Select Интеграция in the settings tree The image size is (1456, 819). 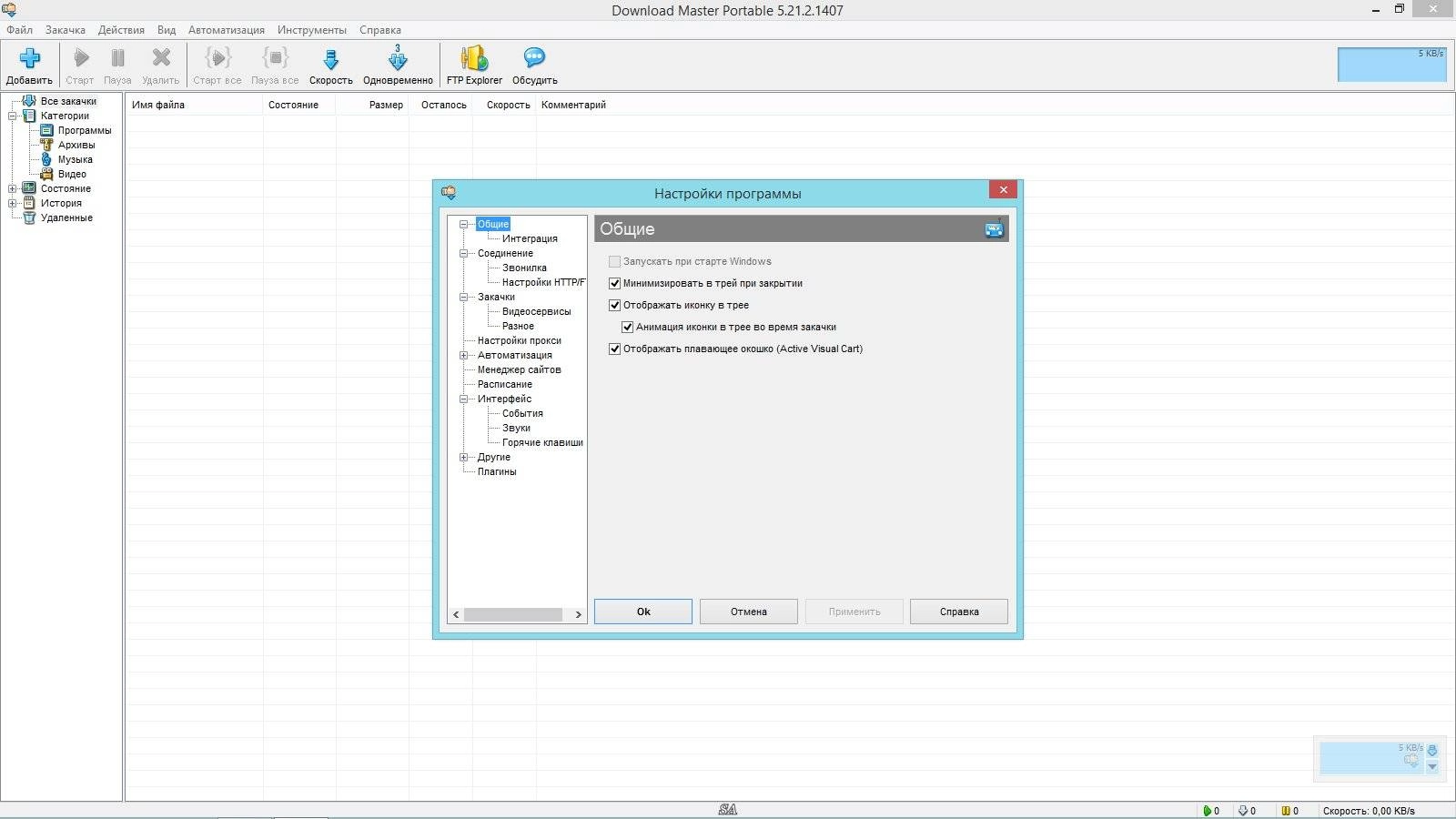point(530,238)
